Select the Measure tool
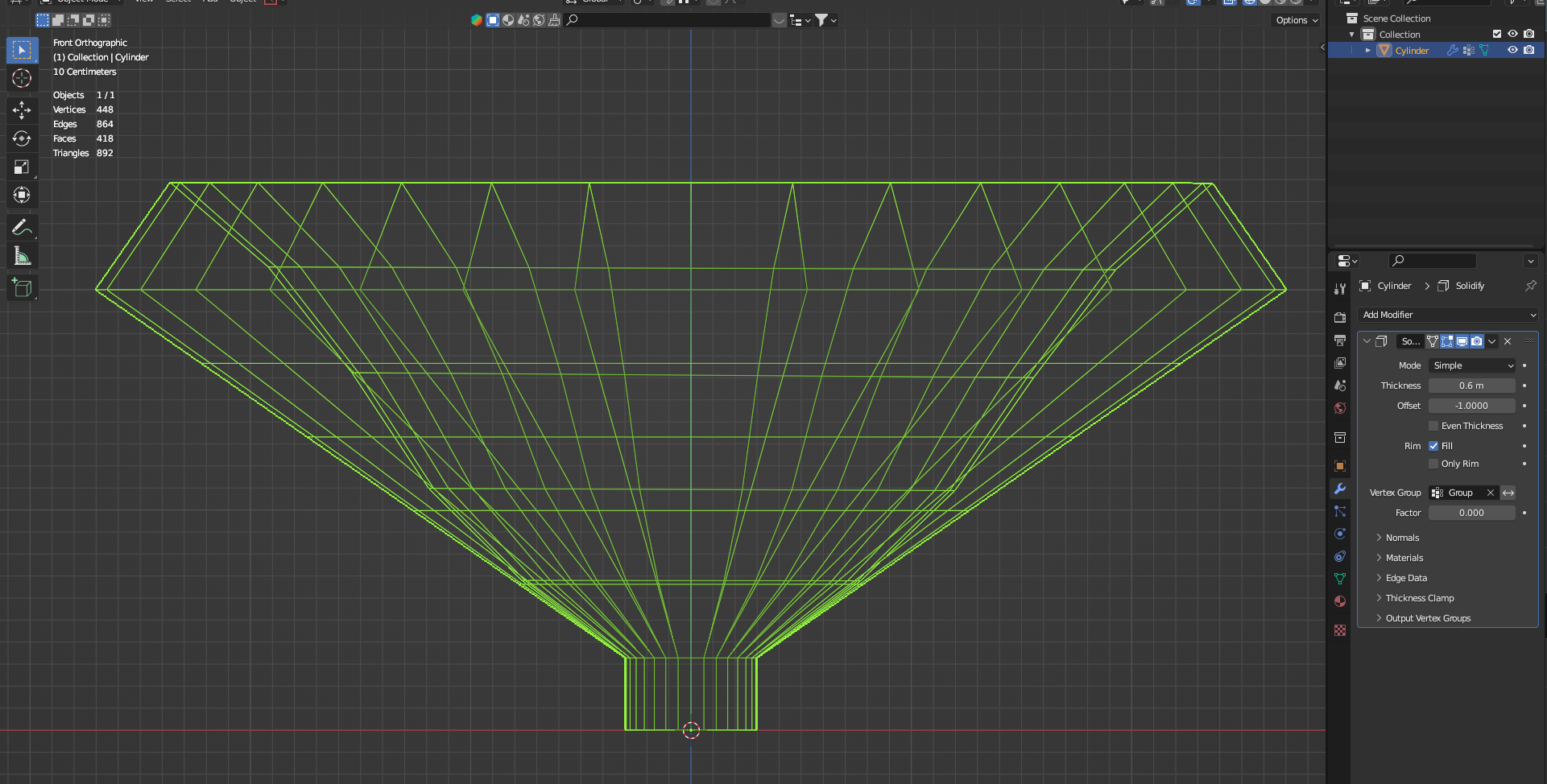The image size is (1547, 784). pos(22,257)
